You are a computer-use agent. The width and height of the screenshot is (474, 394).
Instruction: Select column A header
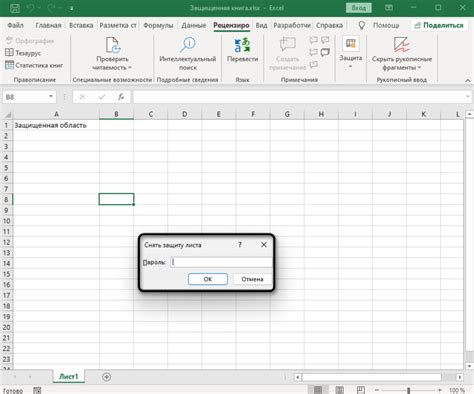(56, 114)
